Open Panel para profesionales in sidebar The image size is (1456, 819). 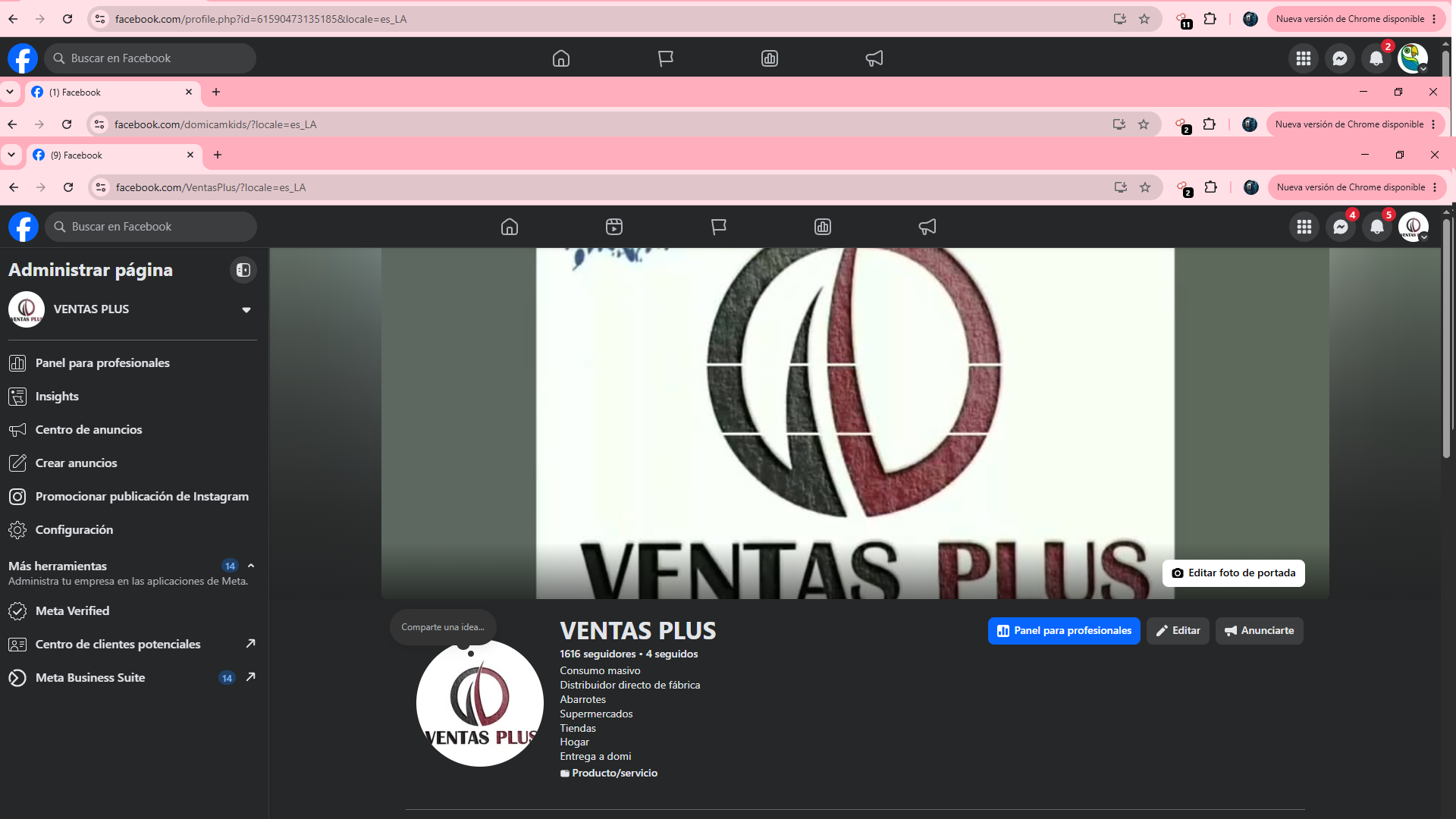[x=132, y=363]
